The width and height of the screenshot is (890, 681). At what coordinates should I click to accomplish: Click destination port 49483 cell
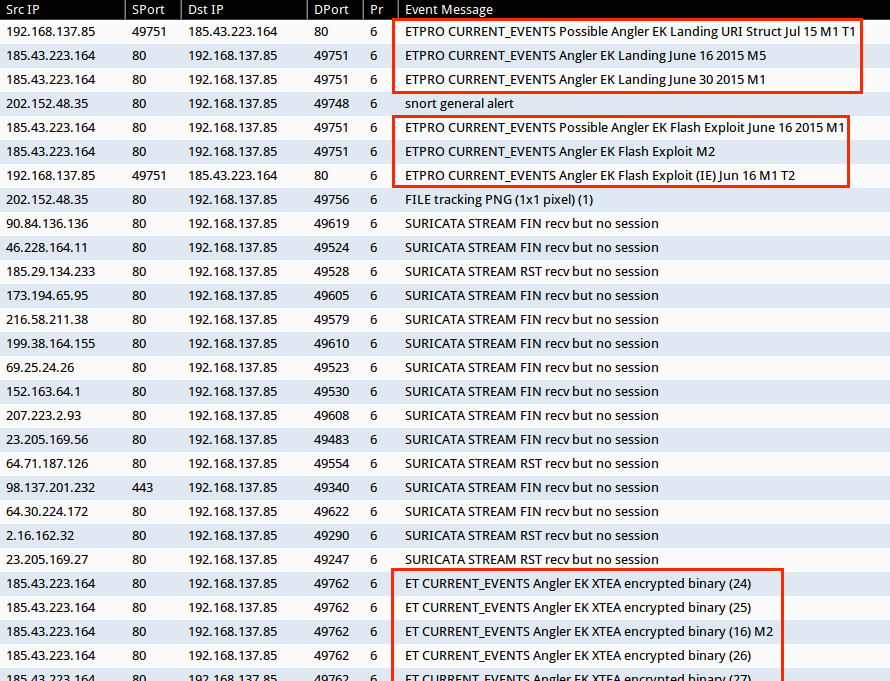(331, 439)
